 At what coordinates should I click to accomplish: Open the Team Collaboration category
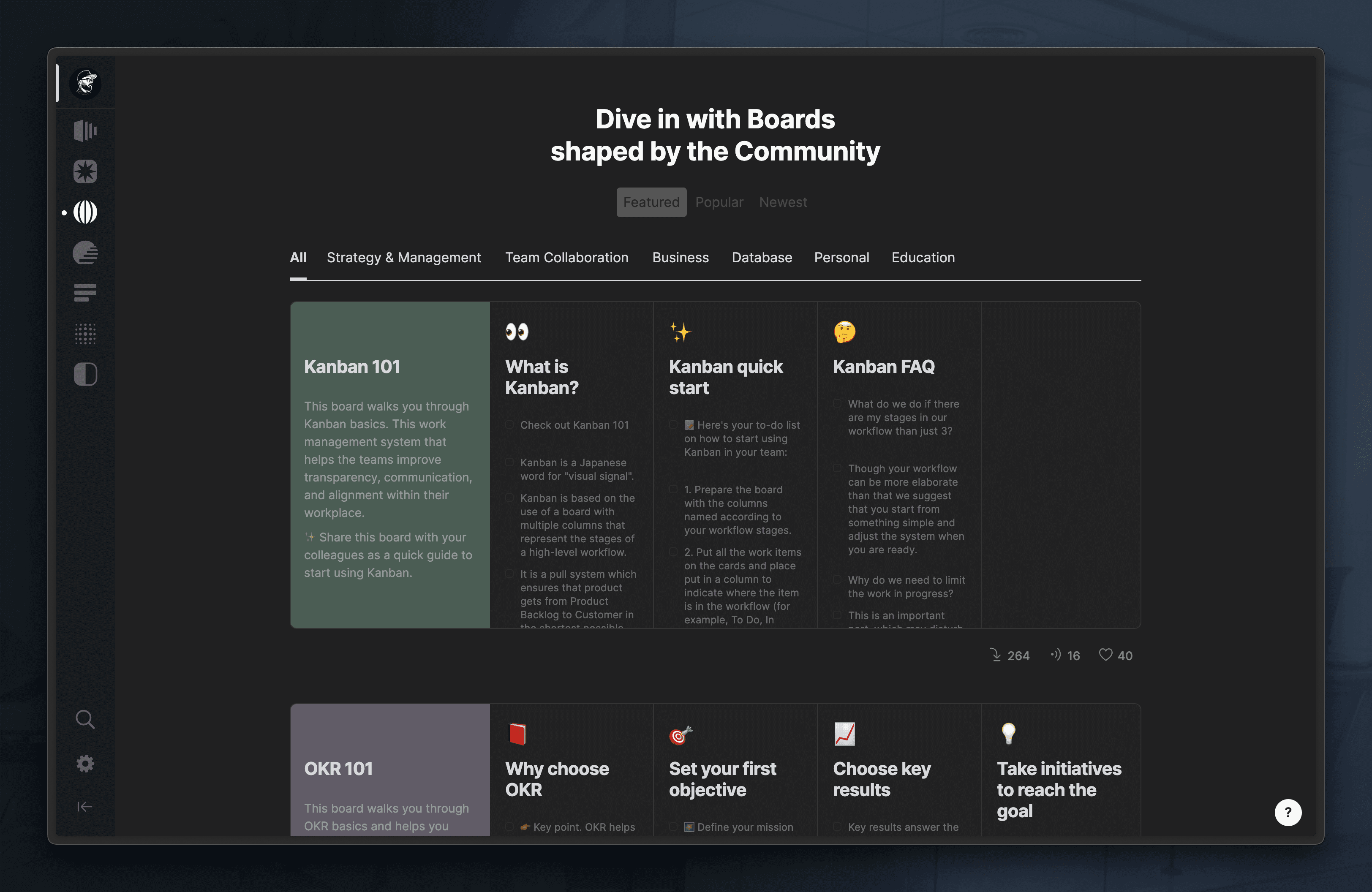[567, 258]
